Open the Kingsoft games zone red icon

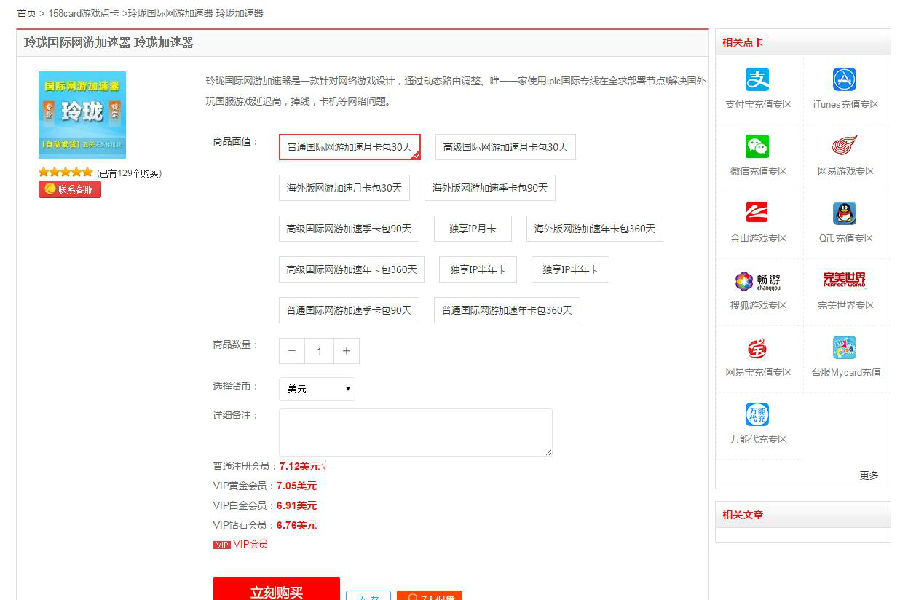(x=757, y=212)
